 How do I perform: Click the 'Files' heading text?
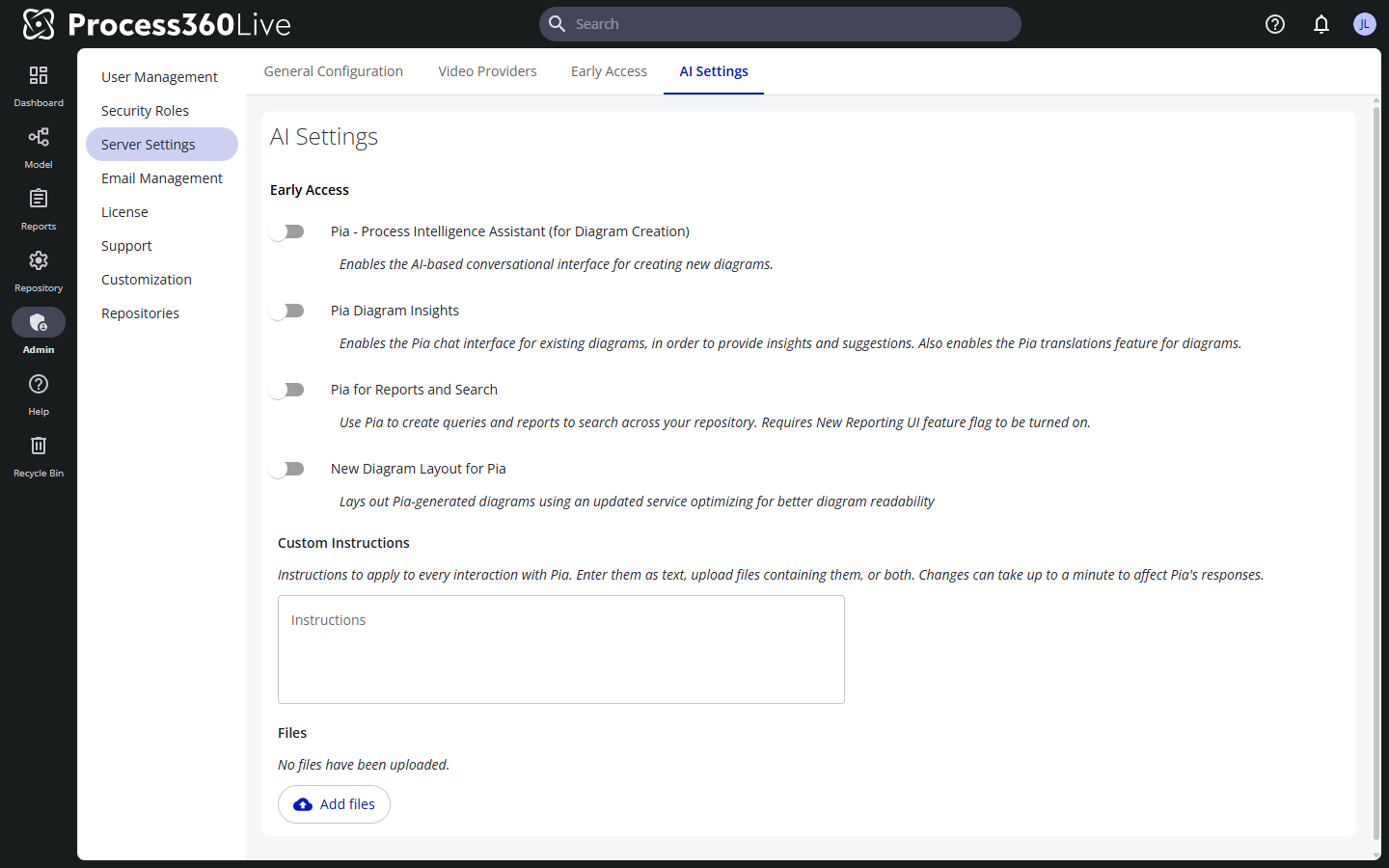(x=292, y=733)
